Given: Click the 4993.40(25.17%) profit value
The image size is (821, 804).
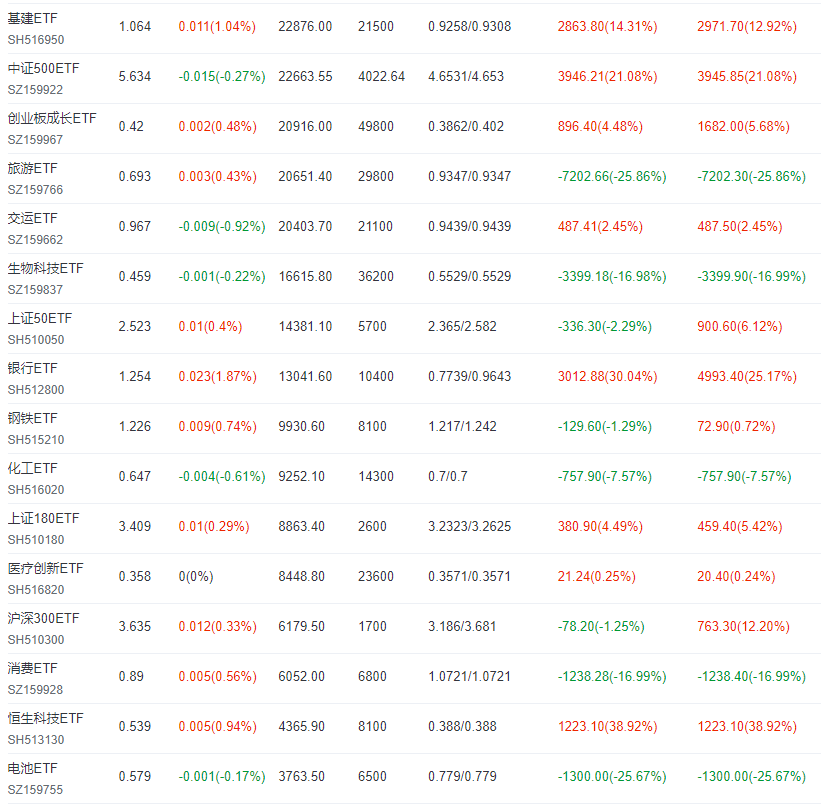Looking at the screenshot, I should (x=747, y=376).
